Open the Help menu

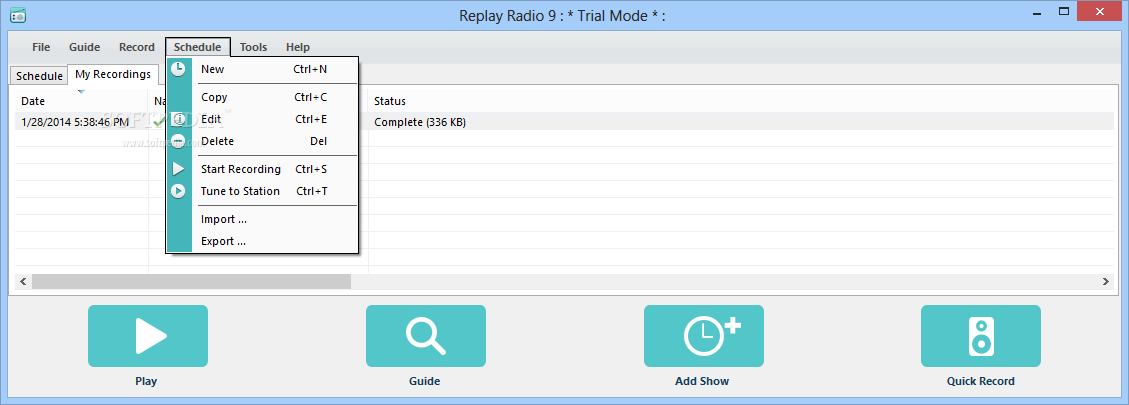click(x=297, y=47)
